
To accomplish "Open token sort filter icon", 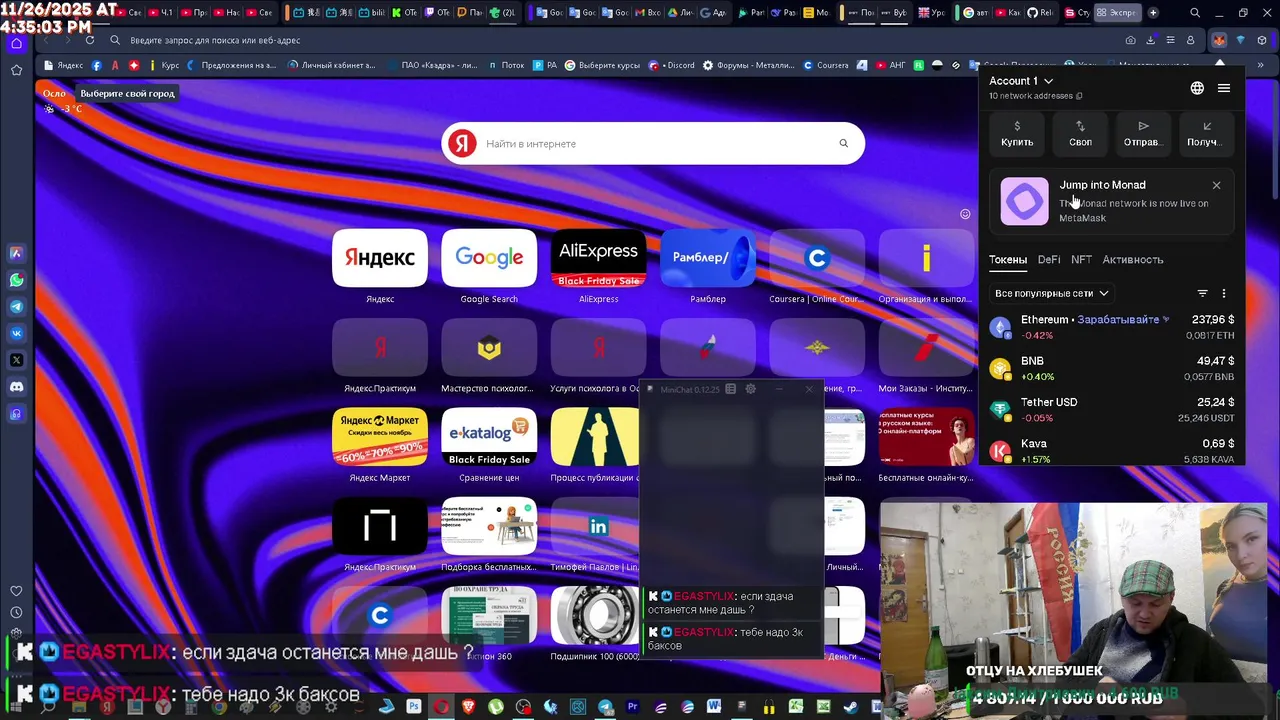I will [x=1202, y=293].
